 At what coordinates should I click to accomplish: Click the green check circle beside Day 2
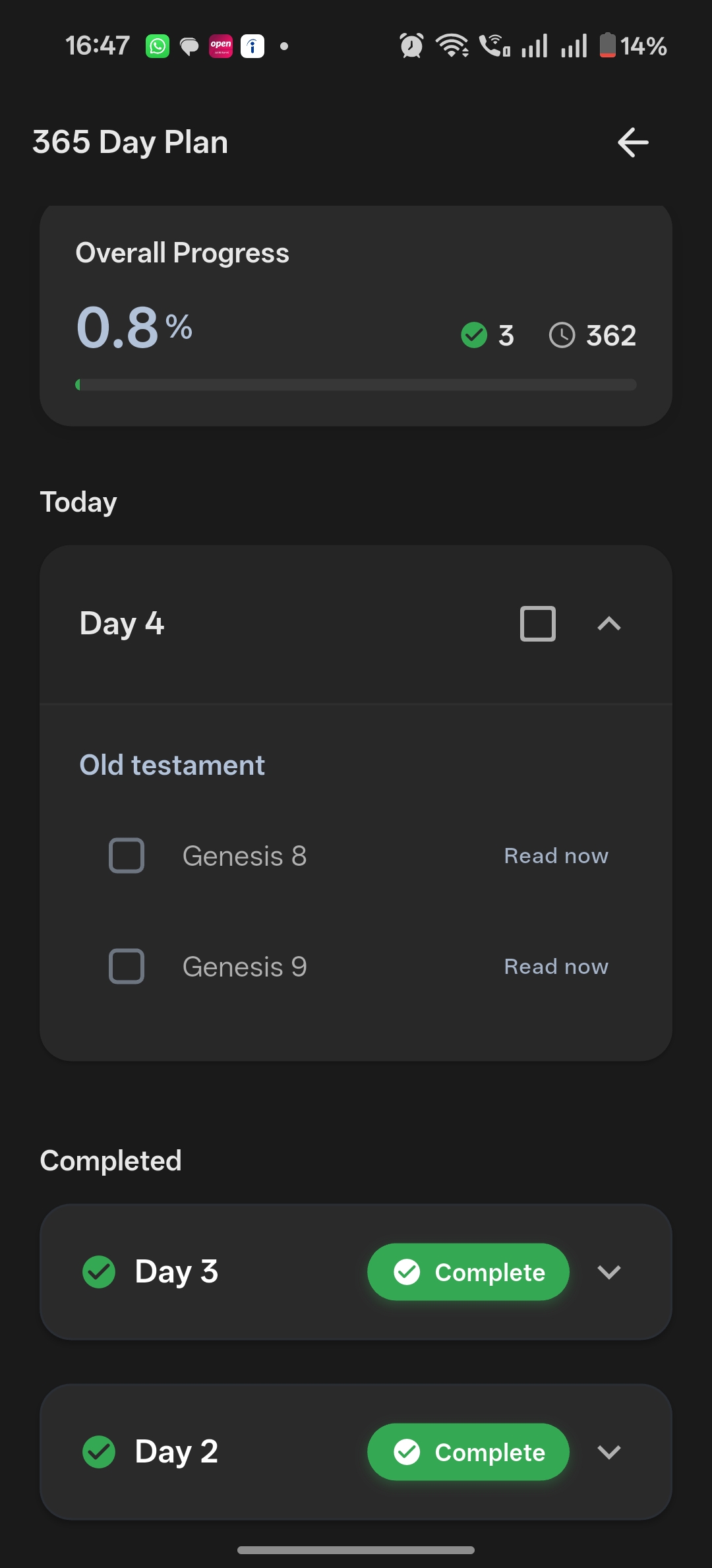pos(99,1452)
